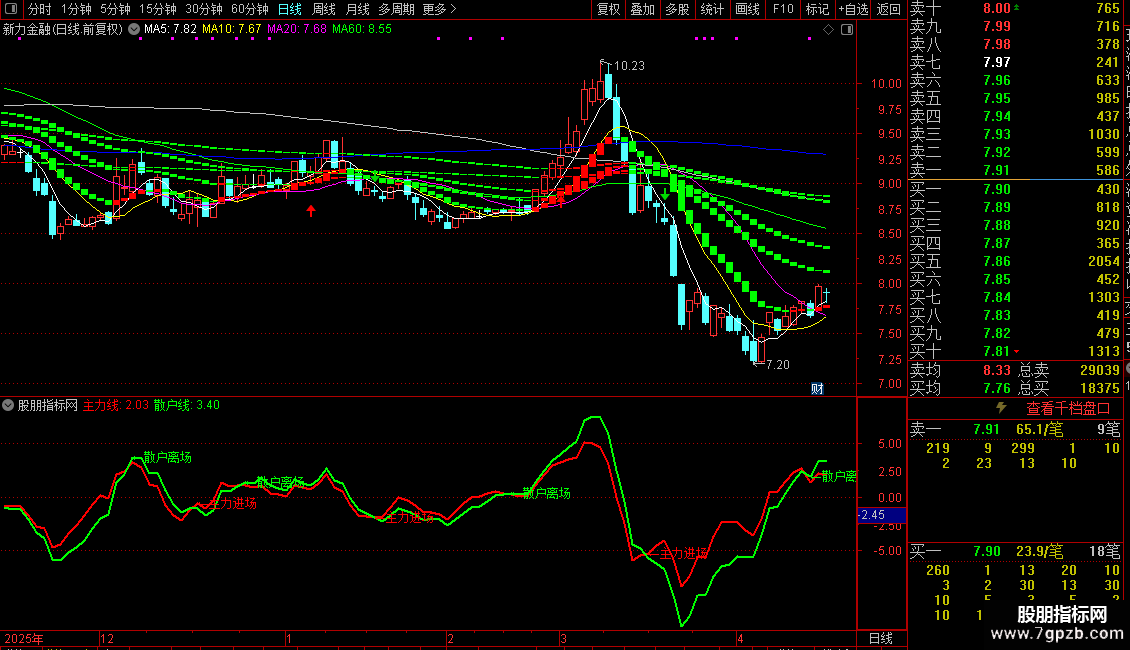1130x650 pixels.
Task: Add stock via +自选 button
Action: pyautogui.click(x=853, y=9)
